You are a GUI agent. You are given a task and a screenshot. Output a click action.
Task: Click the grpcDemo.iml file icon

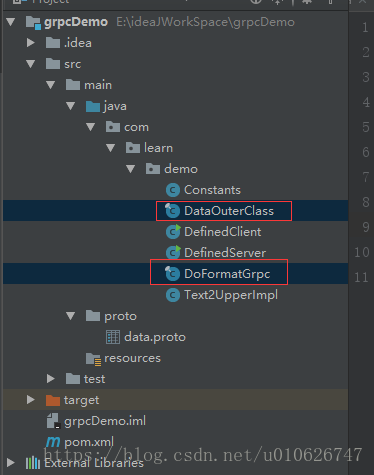pyautogui.click(x=53, y=421)
